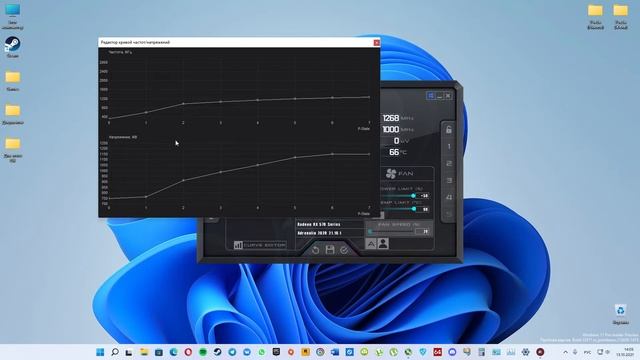Save the profile with the floppy disk icon
The width and height of the screenshot is (640, 360).
(x=330, y=249)
